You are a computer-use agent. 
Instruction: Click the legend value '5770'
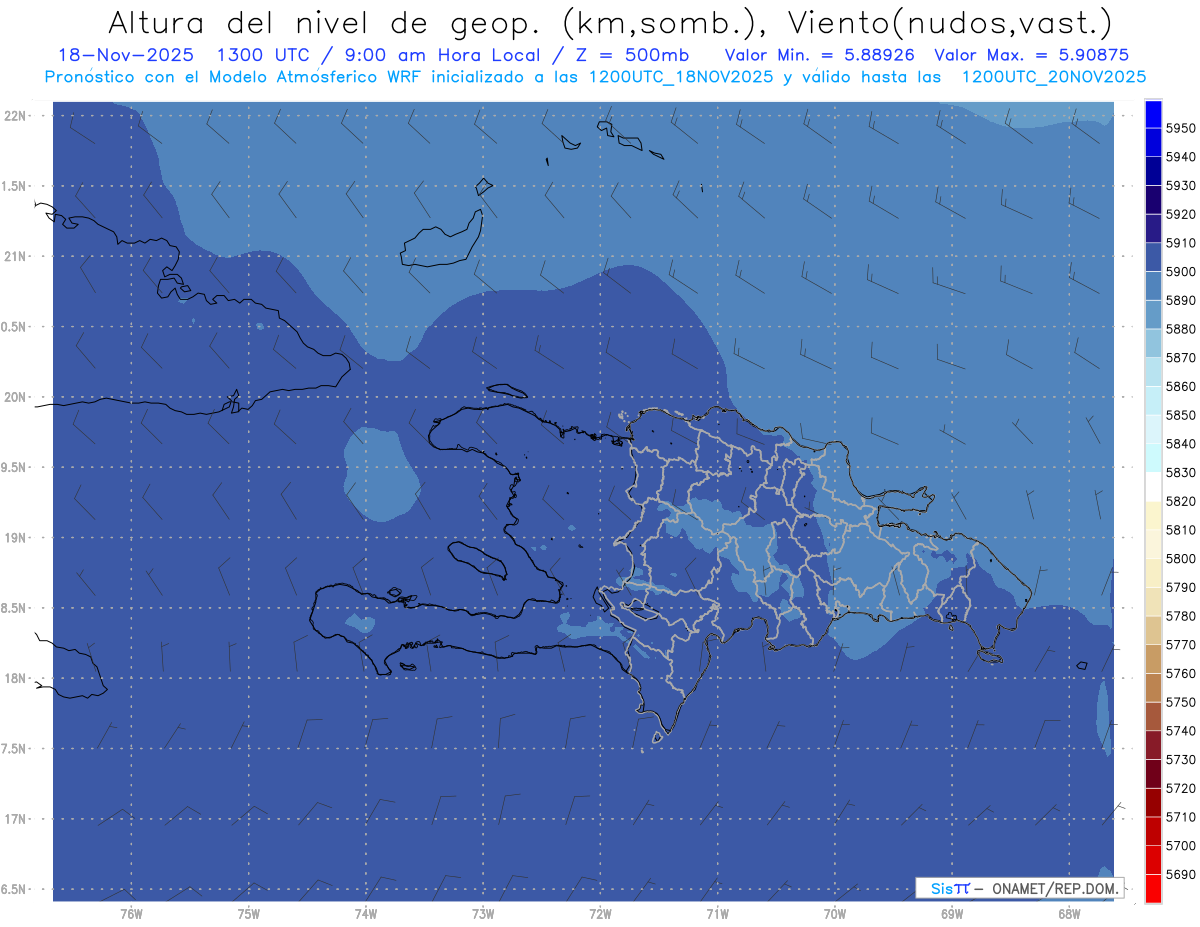(x=1181, y=645)
